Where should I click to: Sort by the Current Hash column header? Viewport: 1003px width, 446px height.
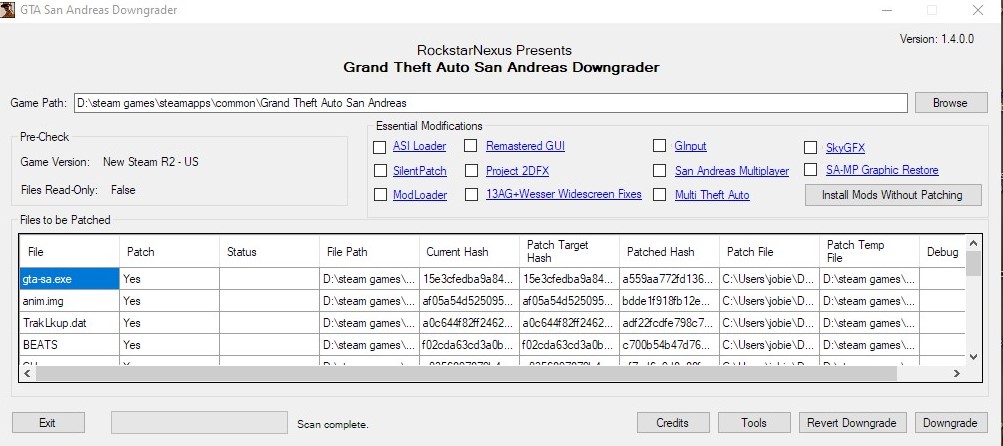(468, 252)
